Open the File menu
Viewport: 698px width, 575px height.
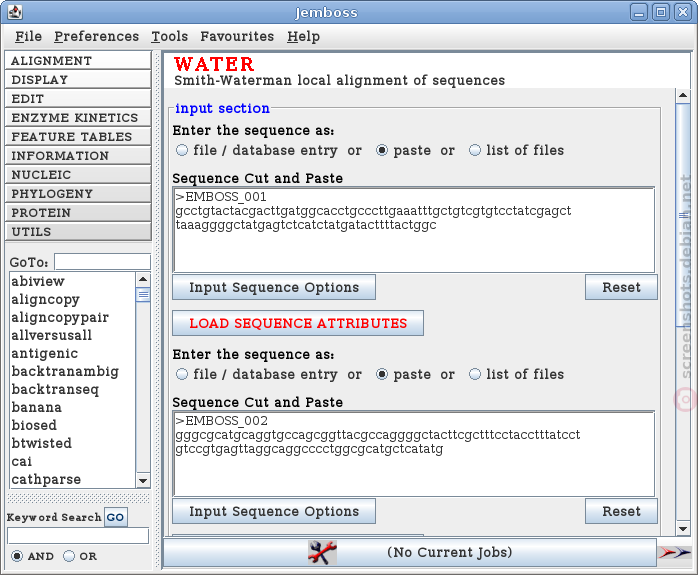[28, 36]
